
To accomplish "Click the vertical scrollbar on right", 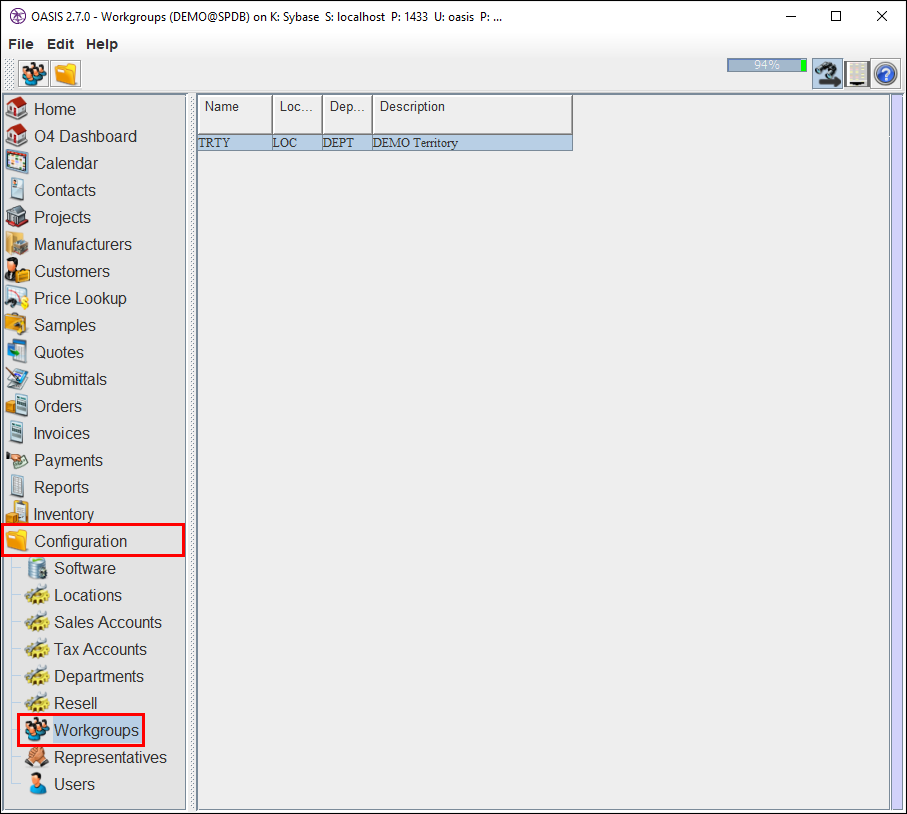I will [x=897, y=451].
